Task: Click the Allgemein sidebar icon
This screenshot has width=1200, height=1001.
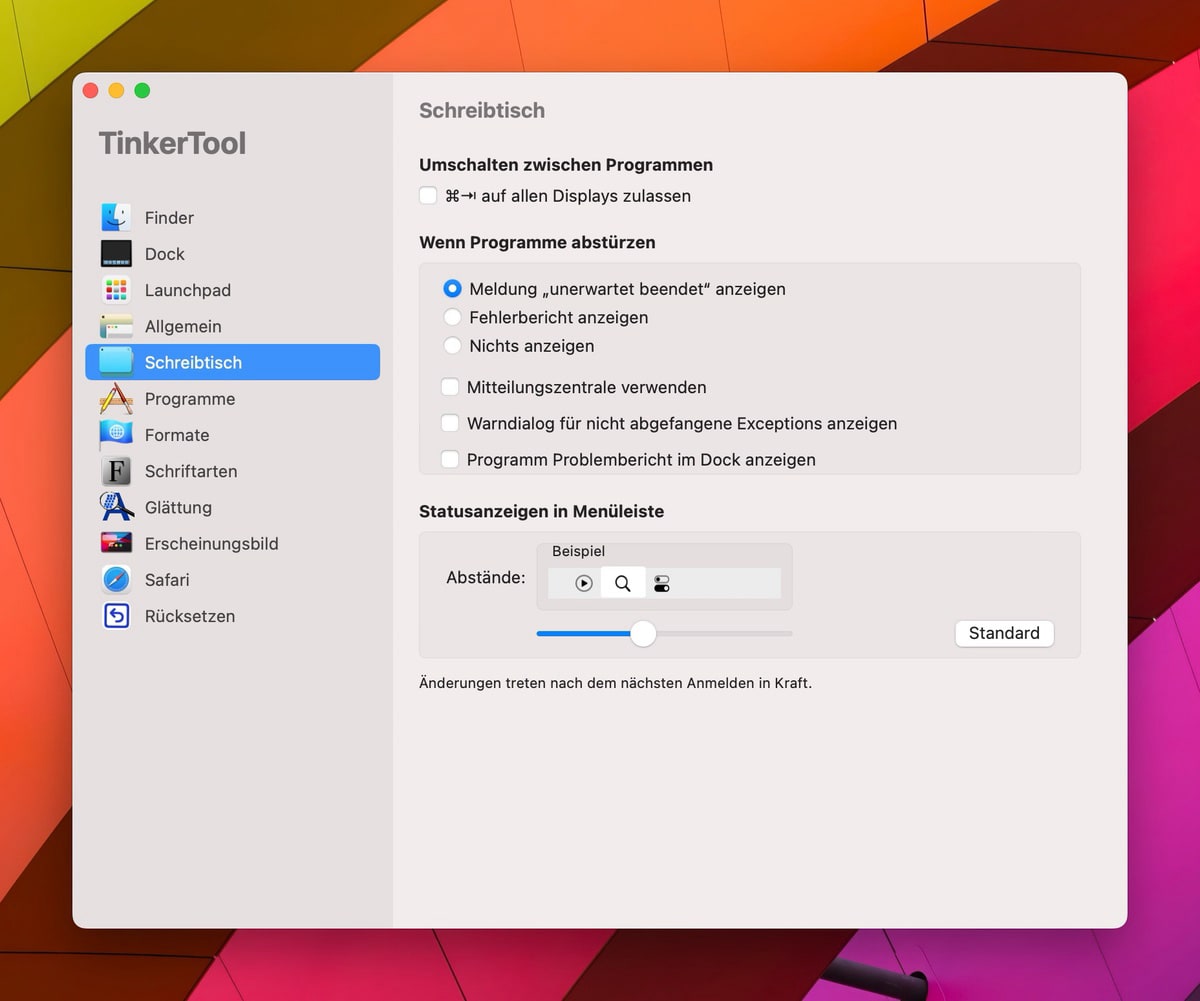Action: (x=116, y=326)
